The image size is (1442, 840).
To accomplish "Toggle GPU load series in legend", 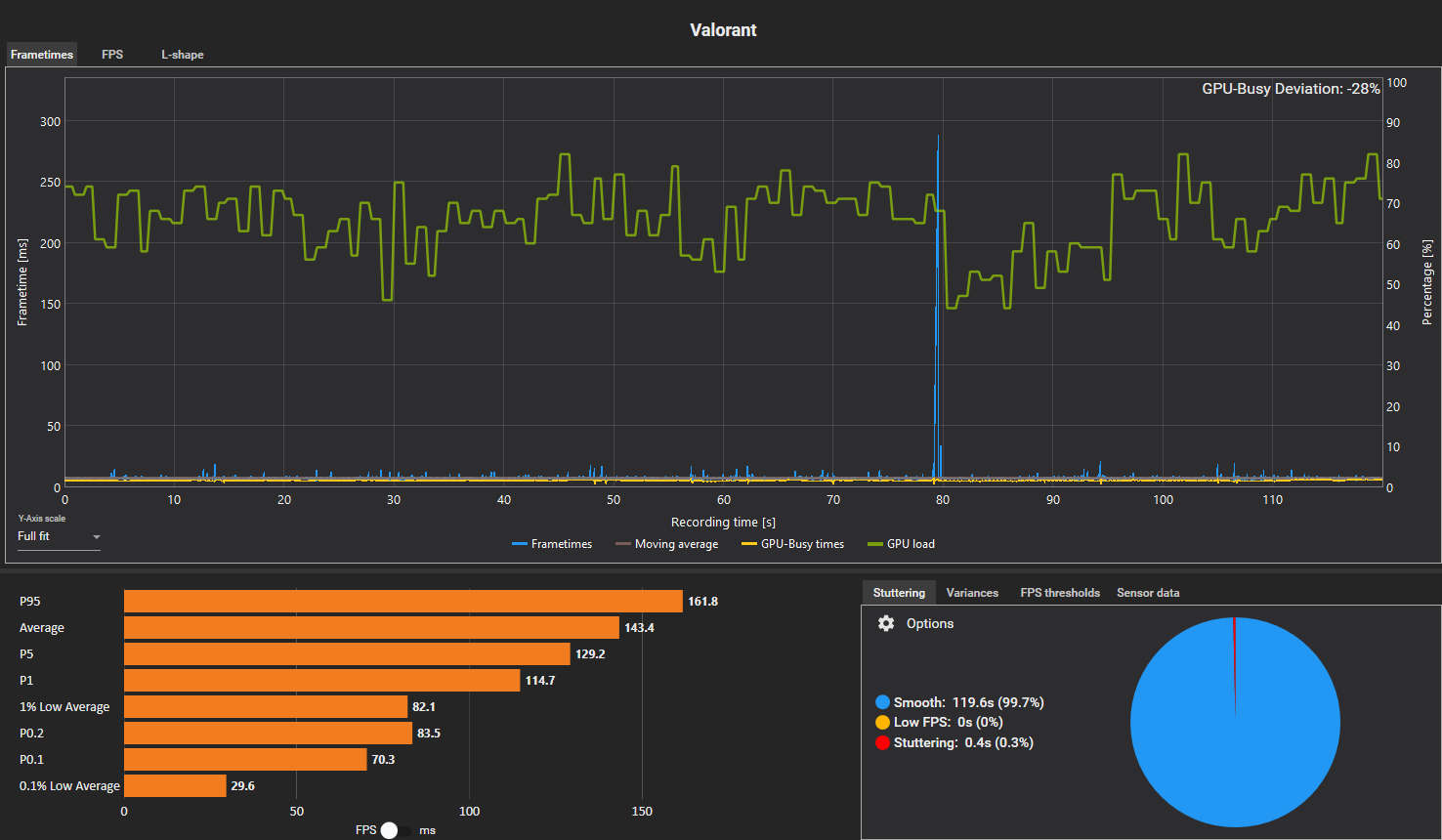I will tap(901, 544).
